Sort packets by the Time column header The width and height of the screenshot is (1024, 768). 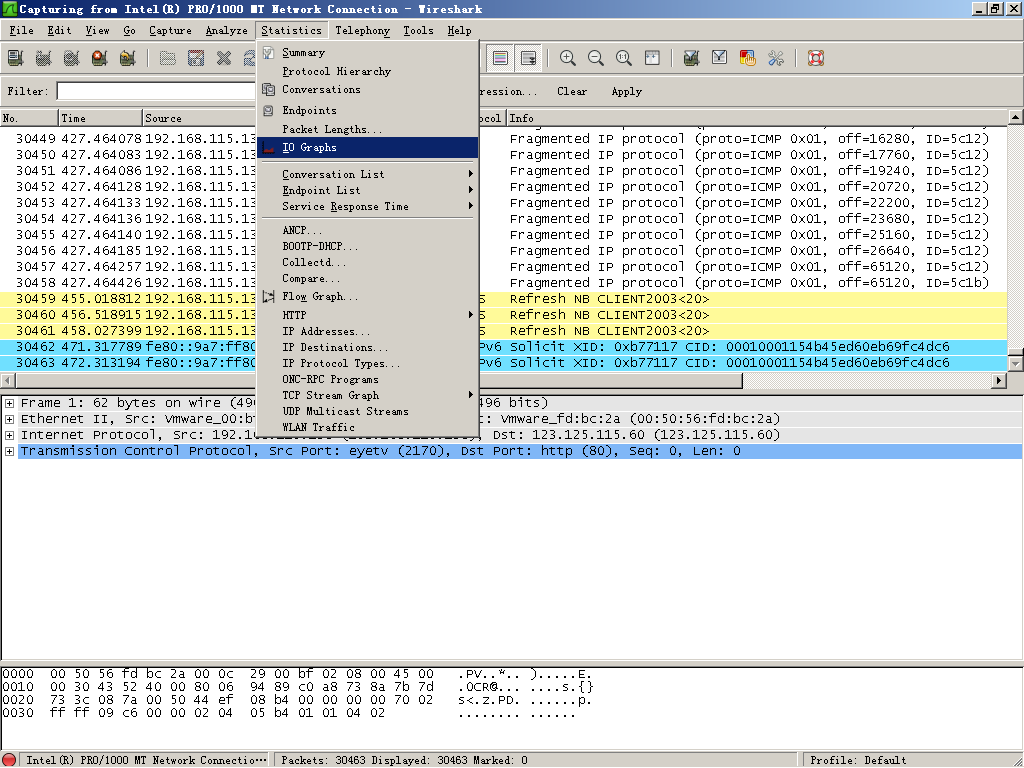tap(100, 118)
